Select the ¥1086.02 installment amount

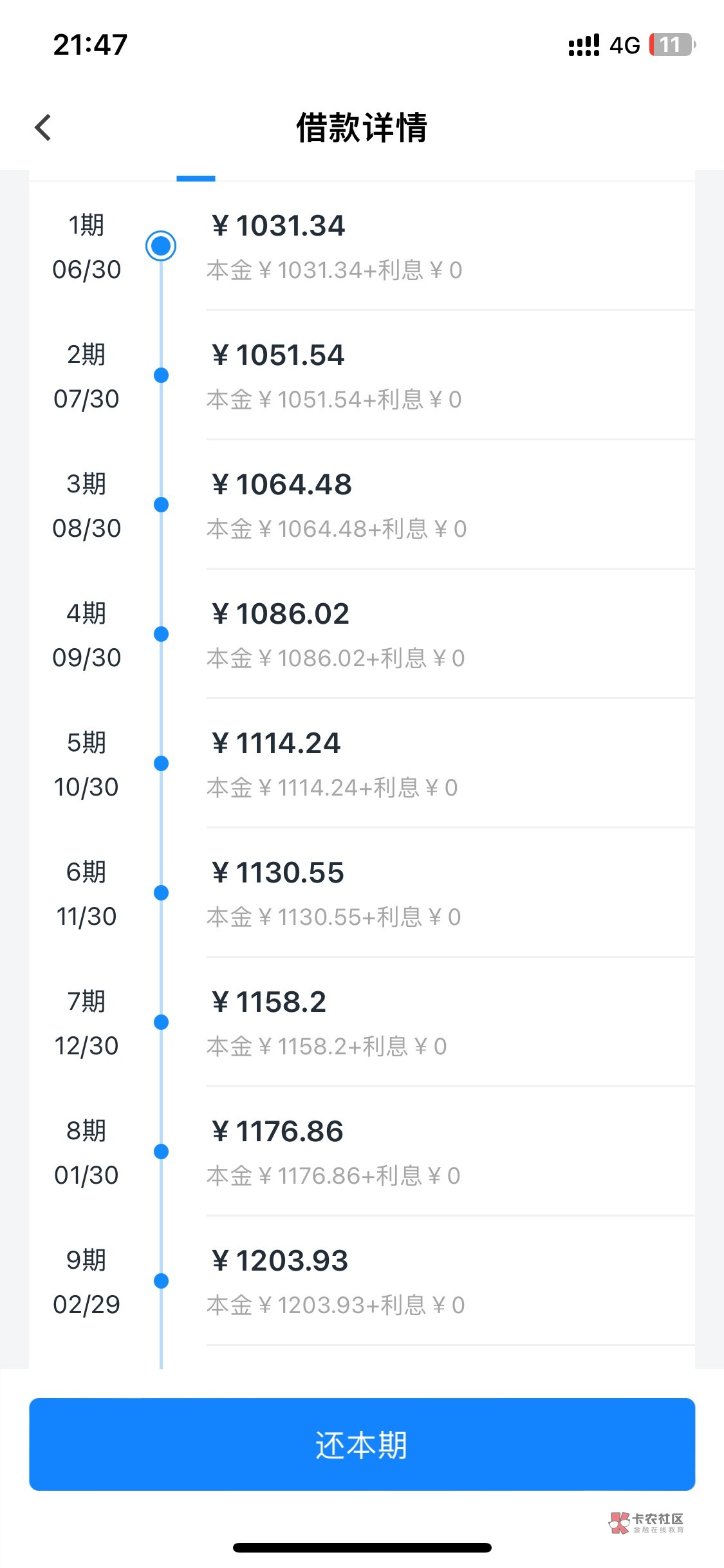pyautogui.click(x=281, y=614)
